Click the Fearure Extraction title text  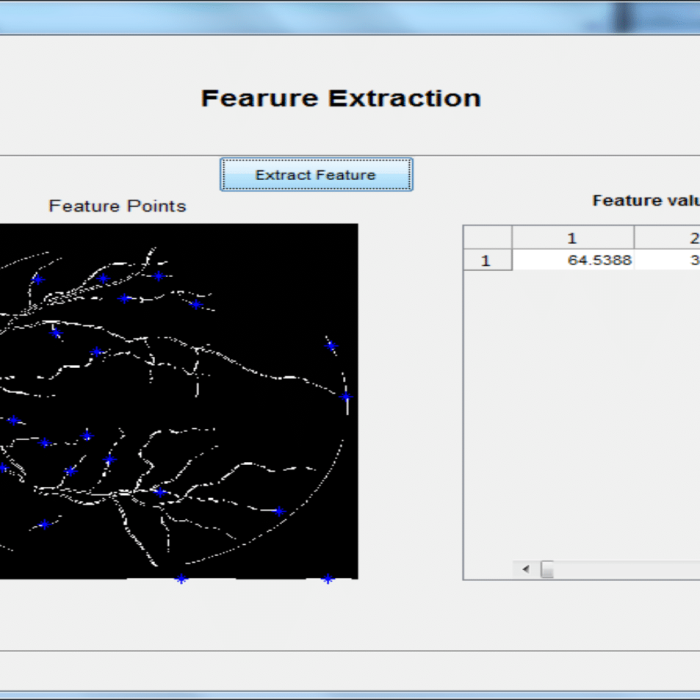(341, 98)
